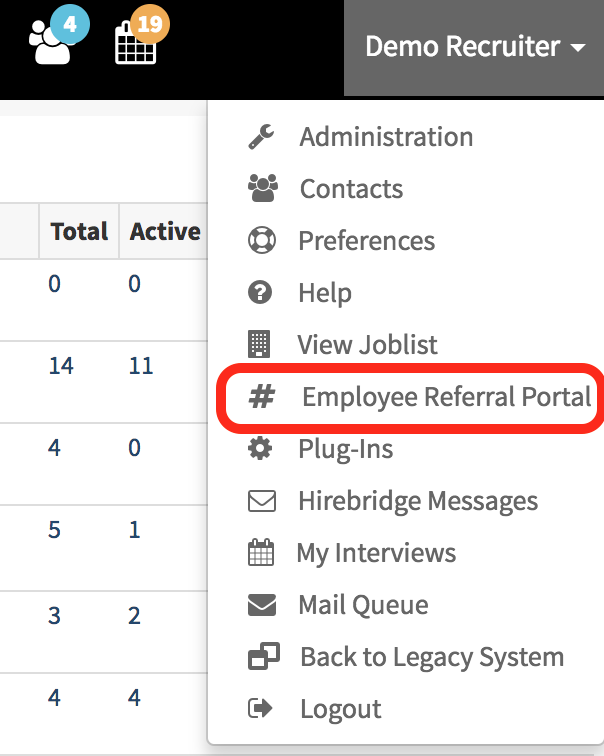The image size is (604, 756).
Task: Open the Active count link 11
Action: pyautogui.click(x=141, y=366)
